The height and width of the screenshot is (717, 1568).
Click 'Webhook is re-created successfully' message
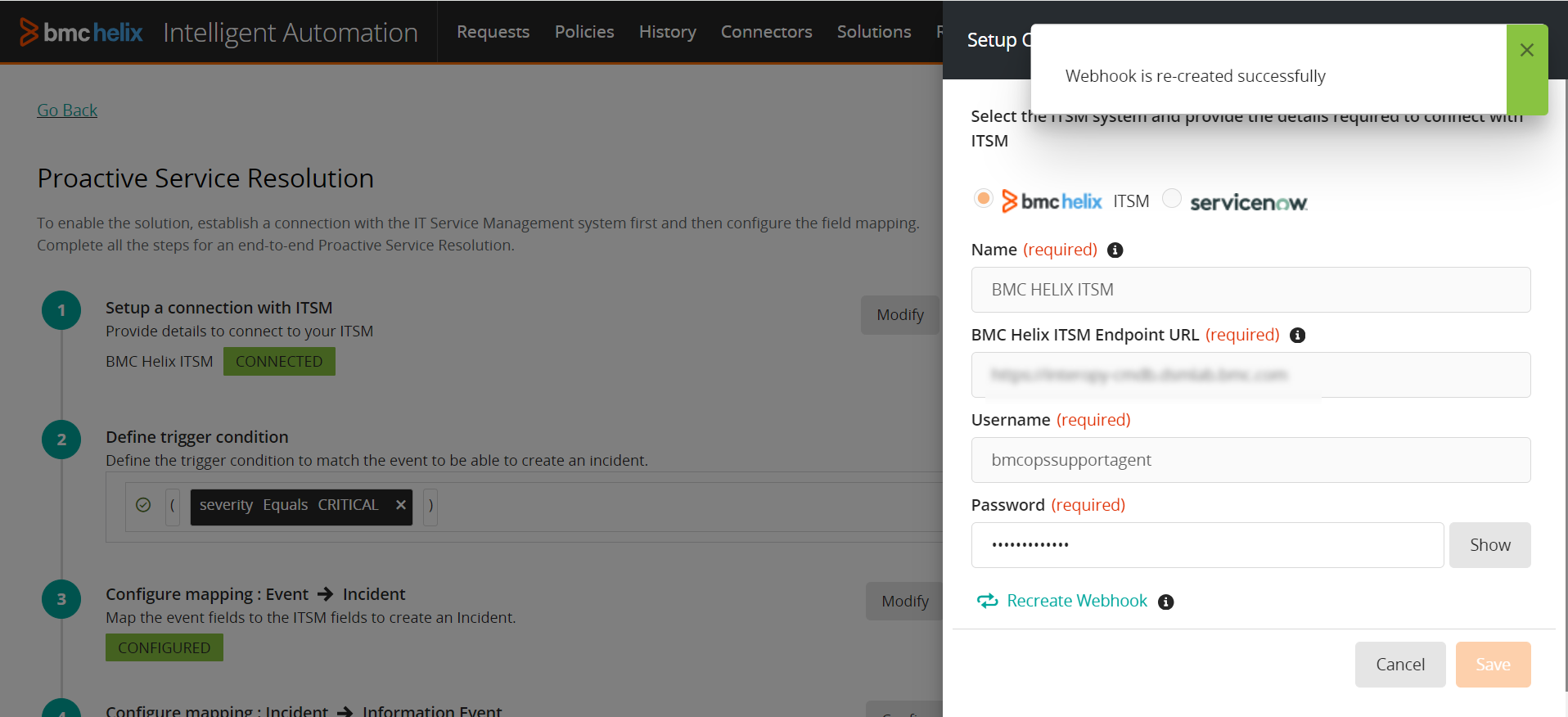tap(1195, 76)
